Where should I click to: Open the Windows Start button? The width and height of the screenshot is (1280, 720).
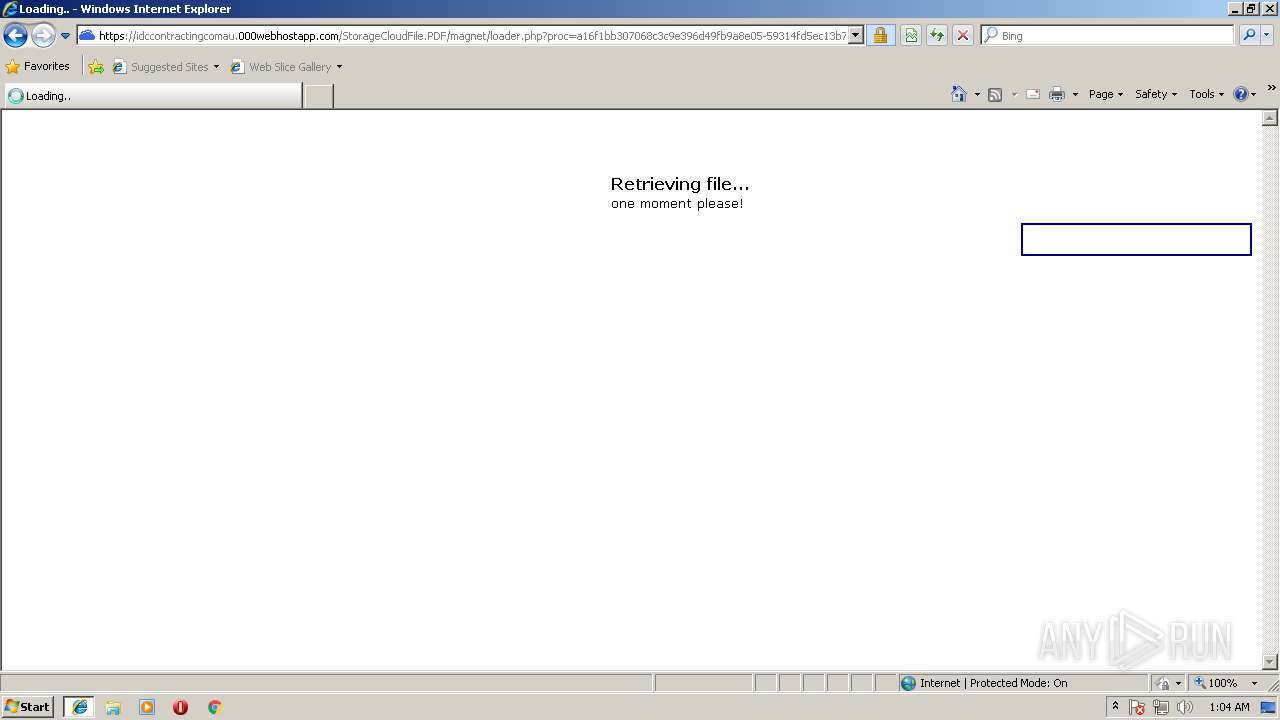[x=27, y=707]
